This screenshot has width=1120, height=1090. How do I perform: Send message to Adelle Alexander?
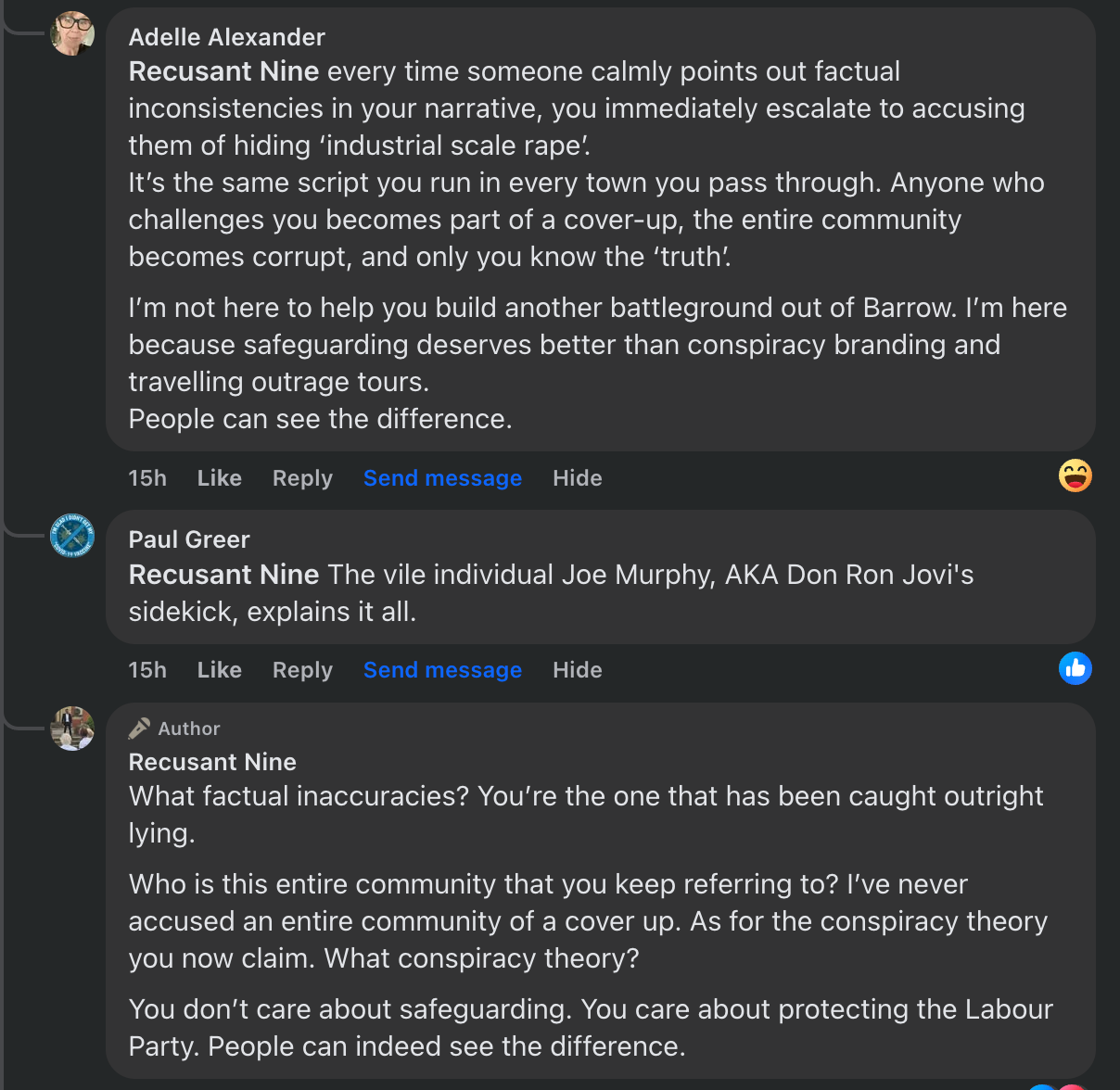click(442, 478)
